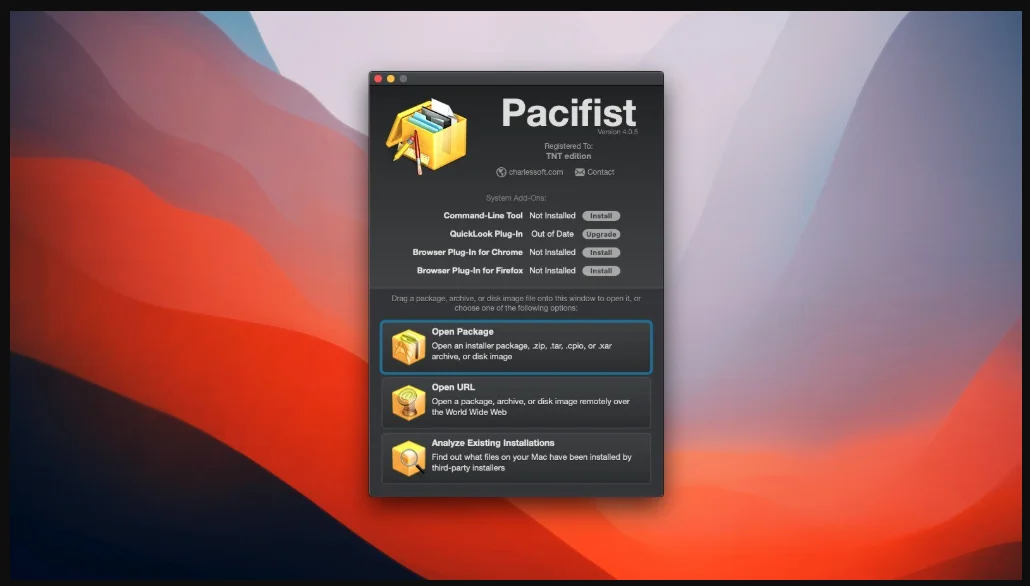Choose the Open Package option

(x=516, y=347)
